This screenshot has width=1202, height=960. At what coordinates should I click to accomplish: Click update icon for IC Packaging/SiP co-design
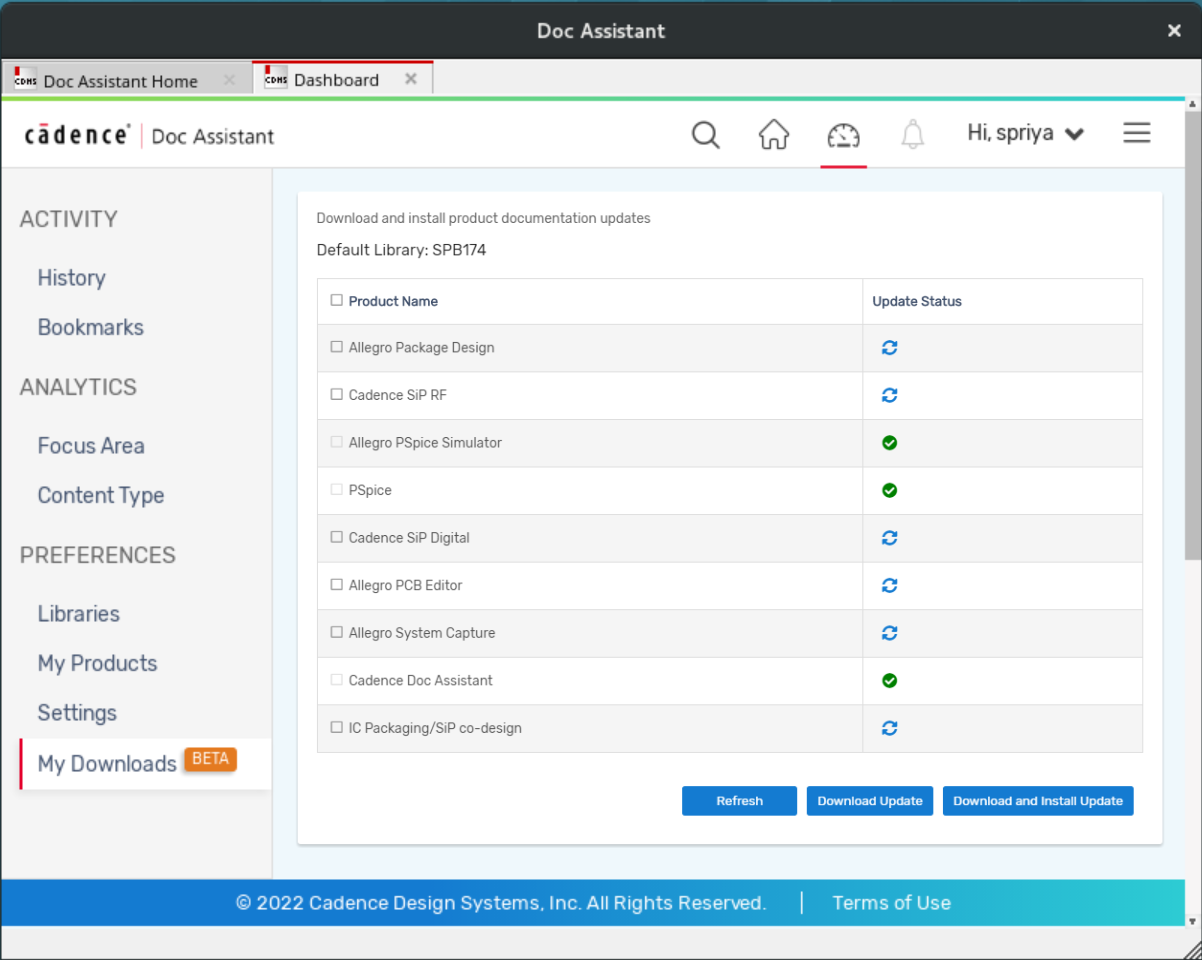[x=889, y=728]
